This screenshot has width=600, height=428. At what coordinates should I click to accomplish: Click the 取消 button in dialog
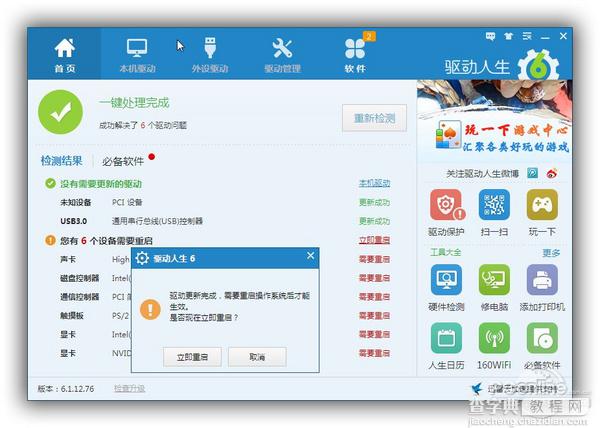click(x=257, y=357)
